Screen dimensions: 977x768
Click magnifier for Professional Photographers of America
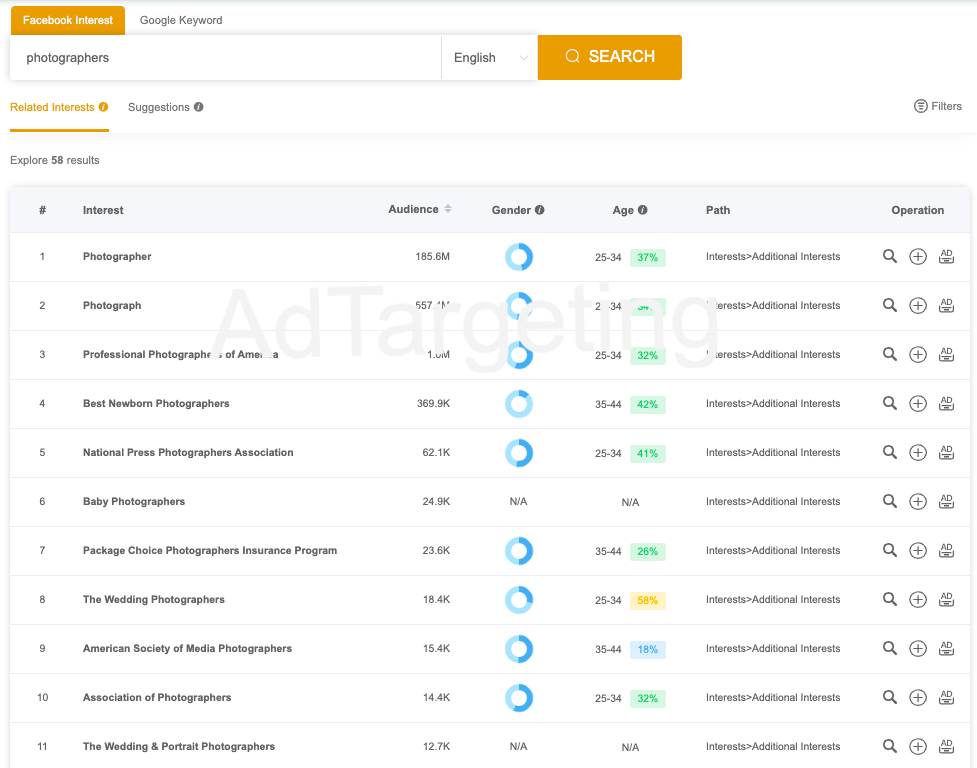click(x=890, y=354)
